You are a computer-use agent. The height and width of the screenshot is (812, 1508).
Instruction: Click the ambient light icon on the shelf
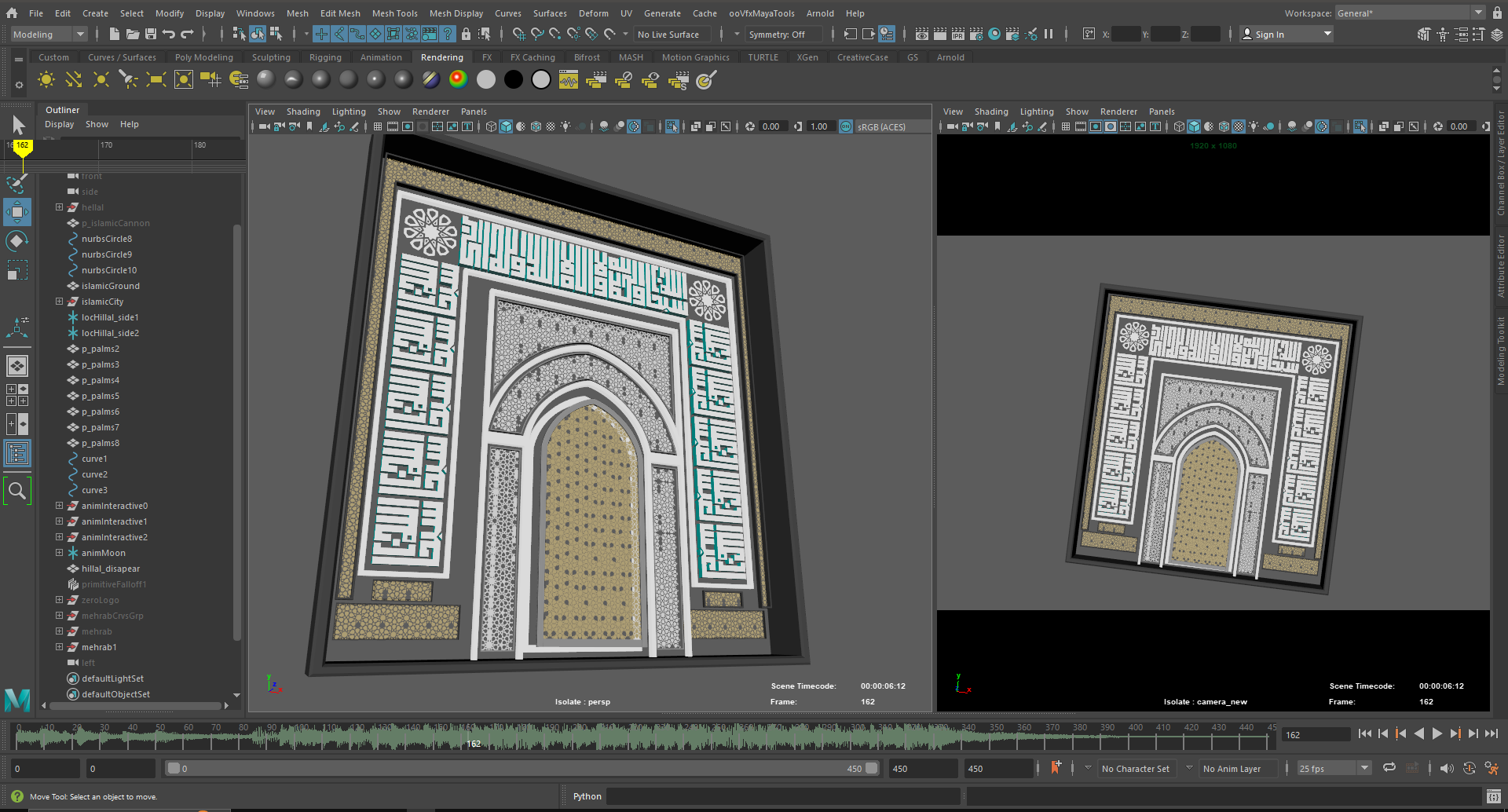pos(46,80)
